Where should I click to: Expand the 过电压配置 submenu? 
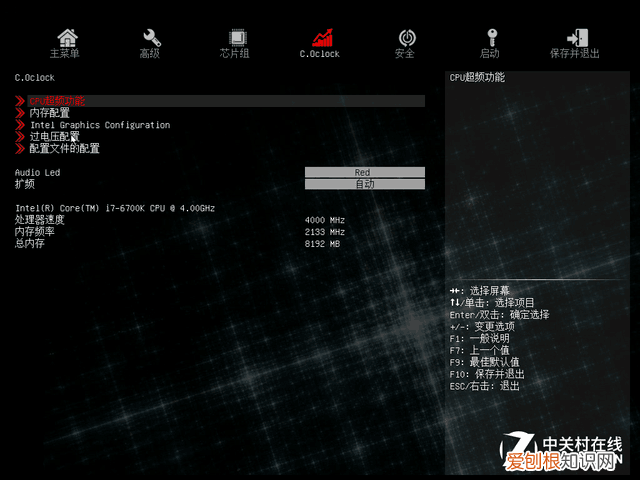point(55,137)
